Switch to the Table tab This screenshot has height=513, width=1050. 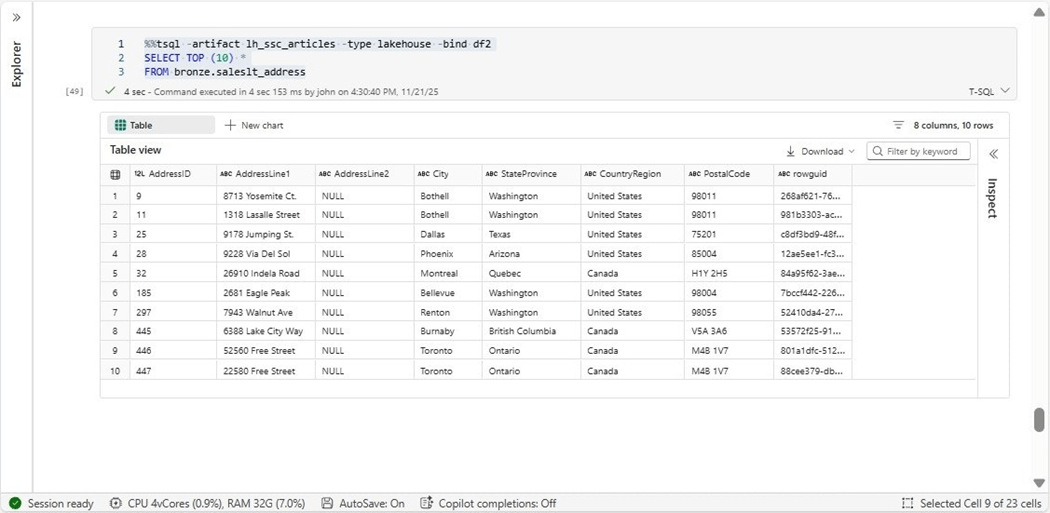click(160, 125)
